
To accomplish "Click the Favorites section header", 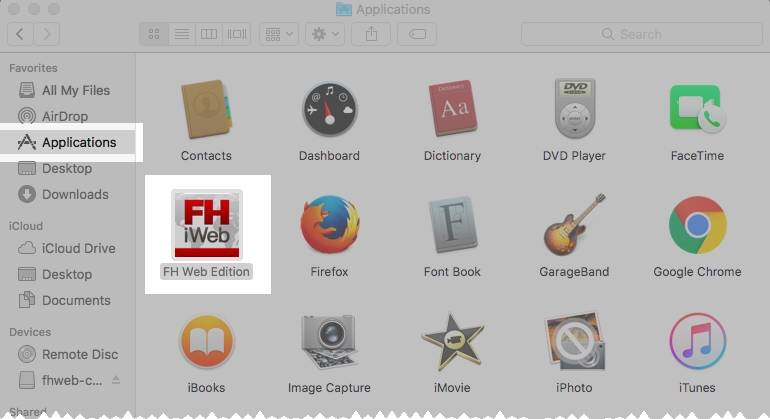I will [x=33, y=68].
